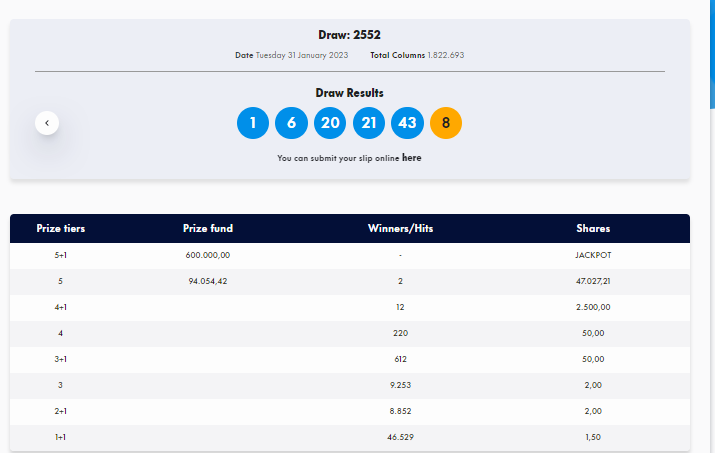
Task: Click the Total Columns value 1.822.693
Action: pyautogui.click(x=445, y=55)
